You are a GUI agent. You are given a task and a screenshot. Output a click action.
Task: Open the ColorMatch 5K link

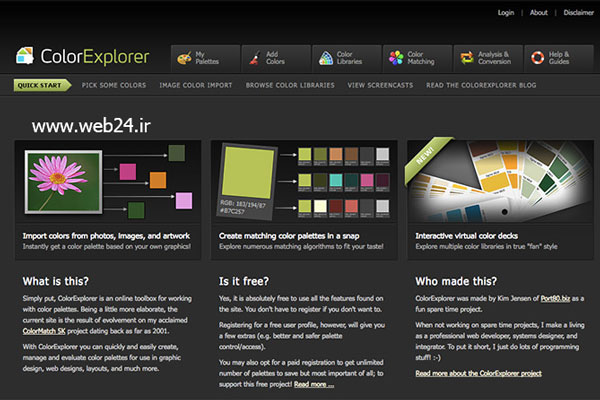[x=44, y=331]
